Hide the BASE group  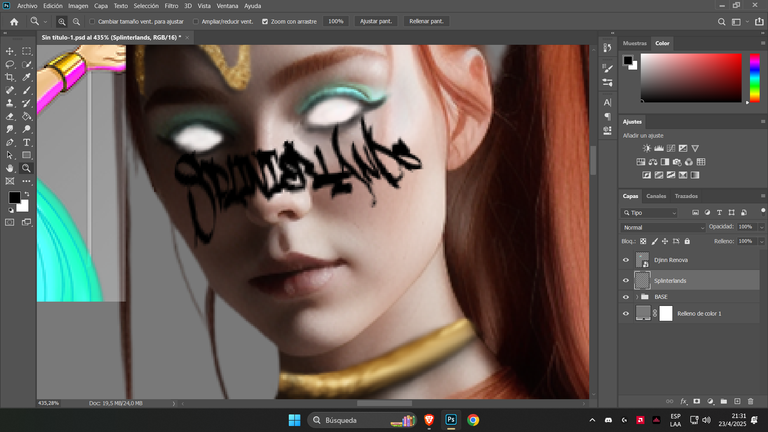tap(625, 297)
